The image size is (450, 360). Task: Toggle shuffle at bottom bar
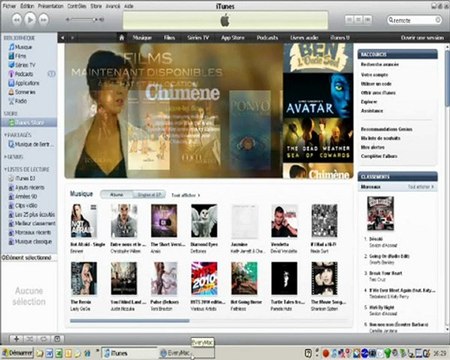tap(30, 339)
